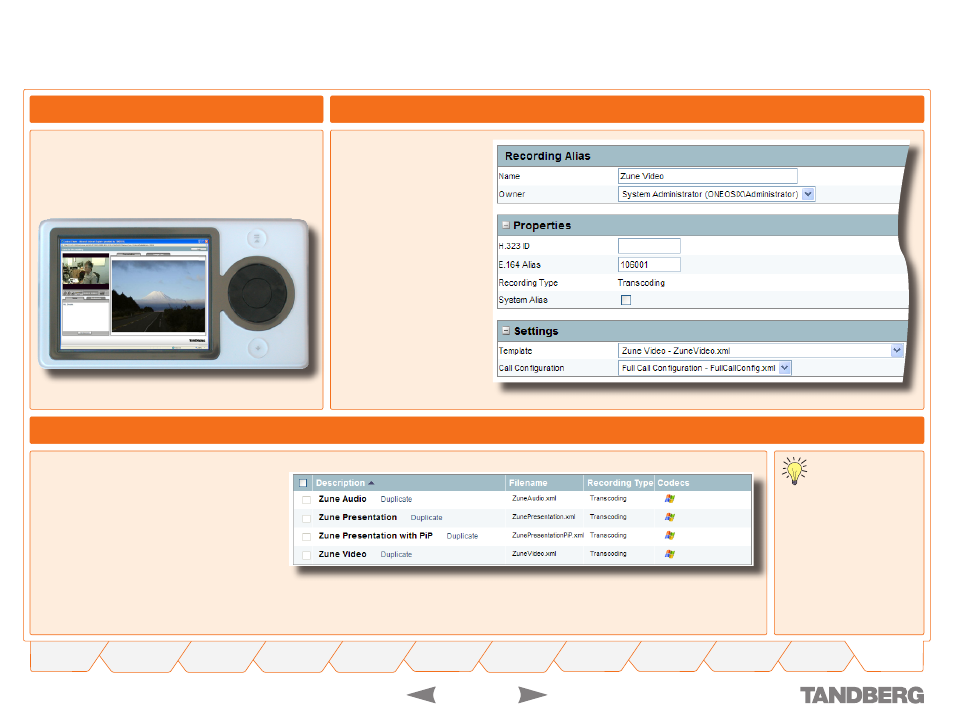This screenshot has width=954, height=717.
Task: Click the codec icon for Zune Presentation with PiP
Action: (x=670, y=536)
